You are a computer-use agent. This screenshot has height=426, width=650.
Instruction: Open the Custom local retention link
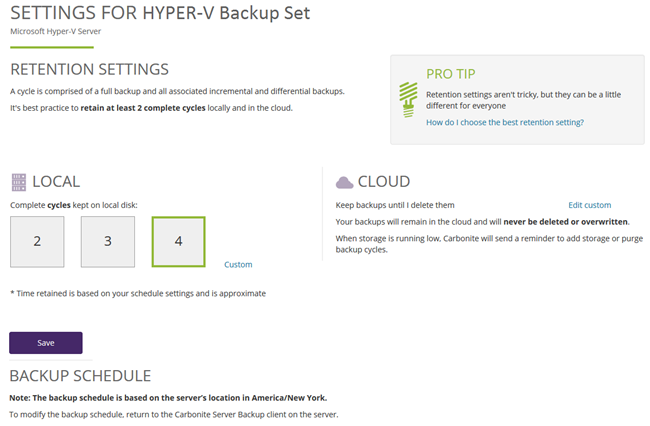click(238, 264)
